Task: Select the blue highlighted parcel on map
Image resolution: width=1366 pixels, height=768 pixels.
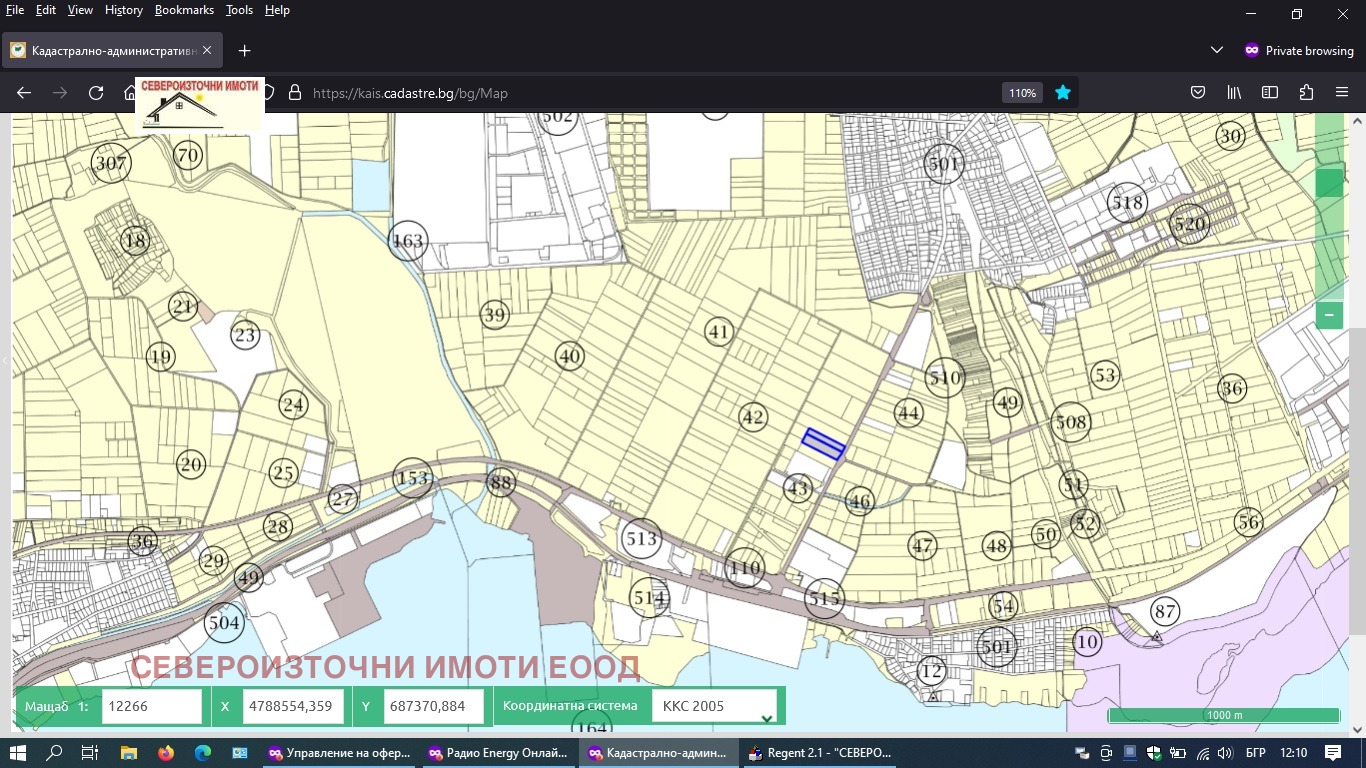Action: (824, 444)
